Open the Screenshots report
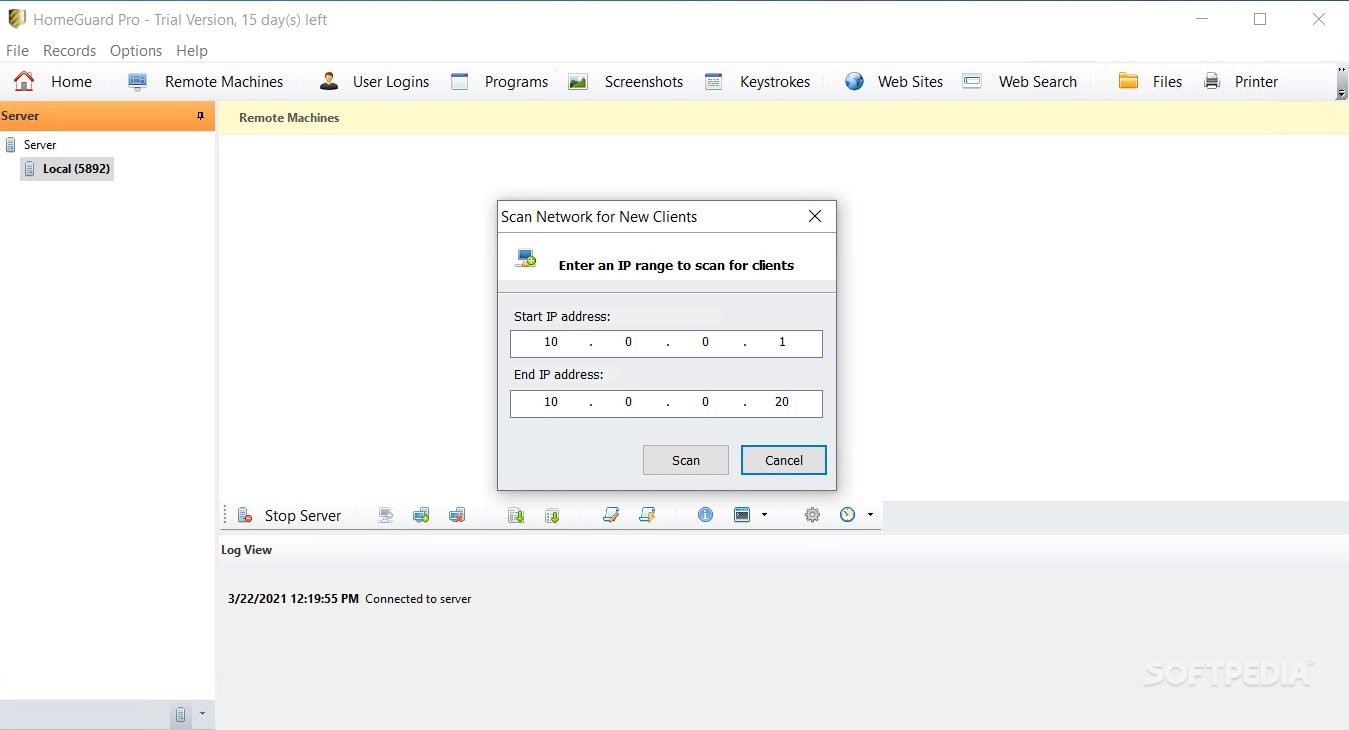 [x=626, y=82]
